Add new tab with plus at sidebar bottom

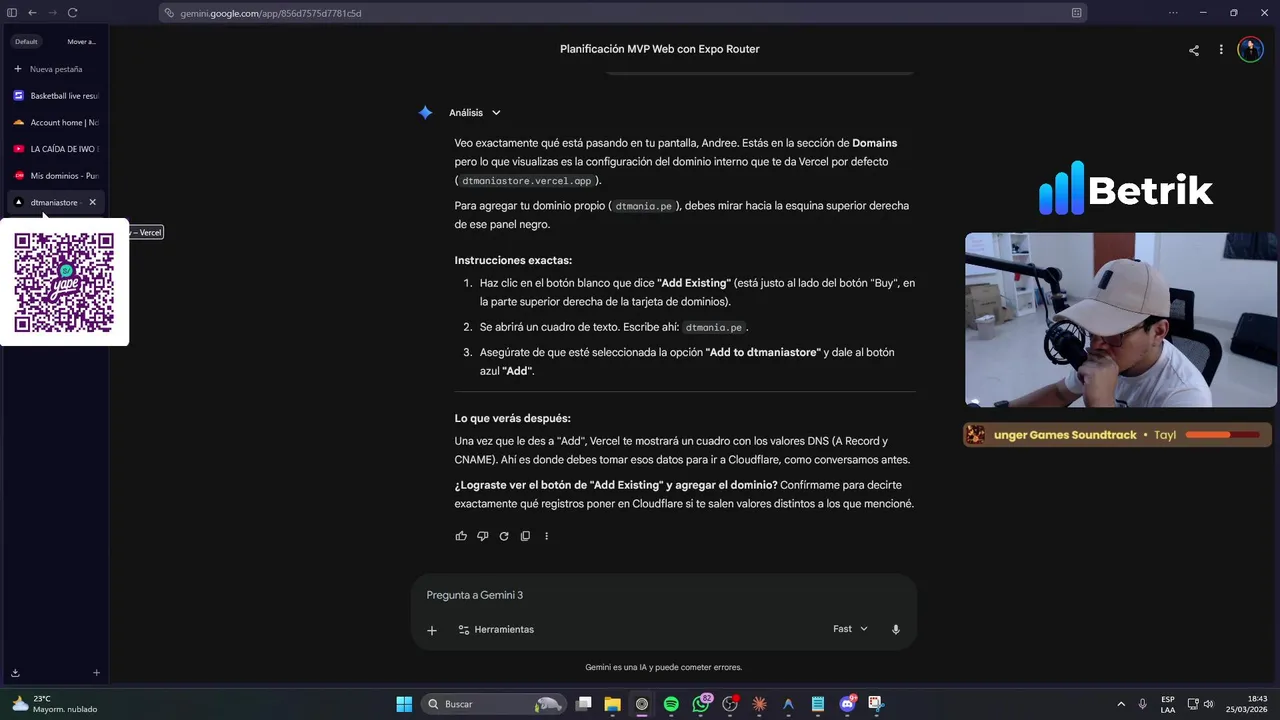pos(96,673)
